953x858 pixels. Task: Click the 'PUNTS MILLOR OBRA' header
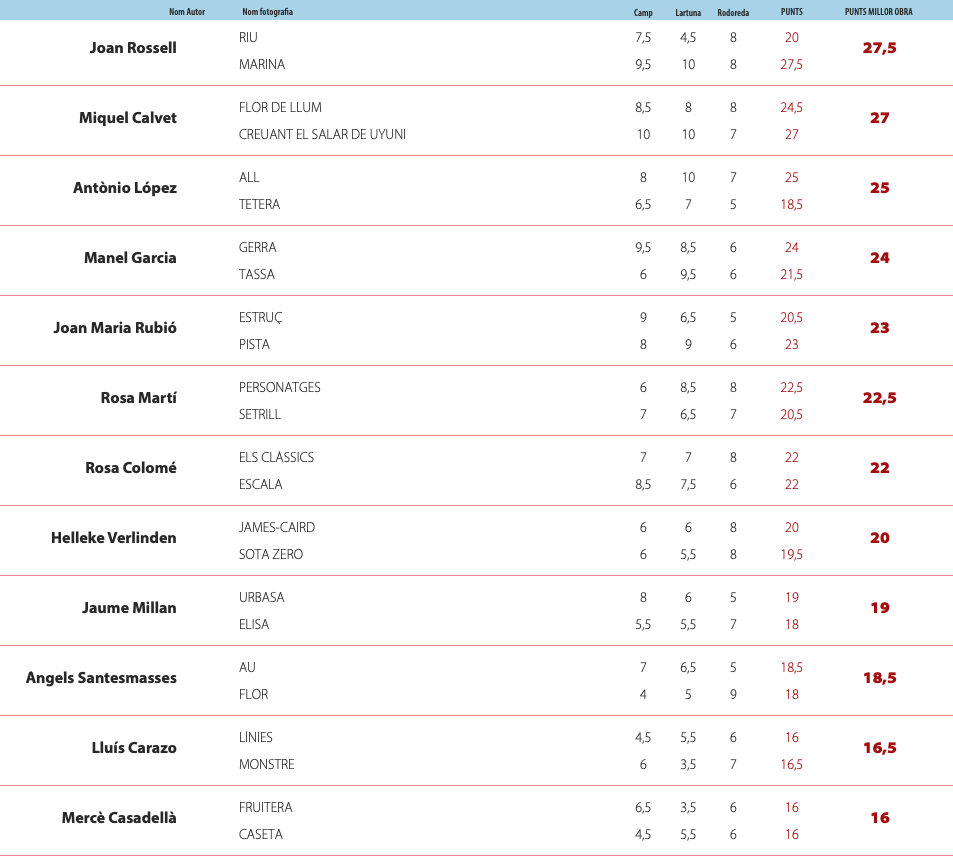pyautogui.click(x=879, y=12)
